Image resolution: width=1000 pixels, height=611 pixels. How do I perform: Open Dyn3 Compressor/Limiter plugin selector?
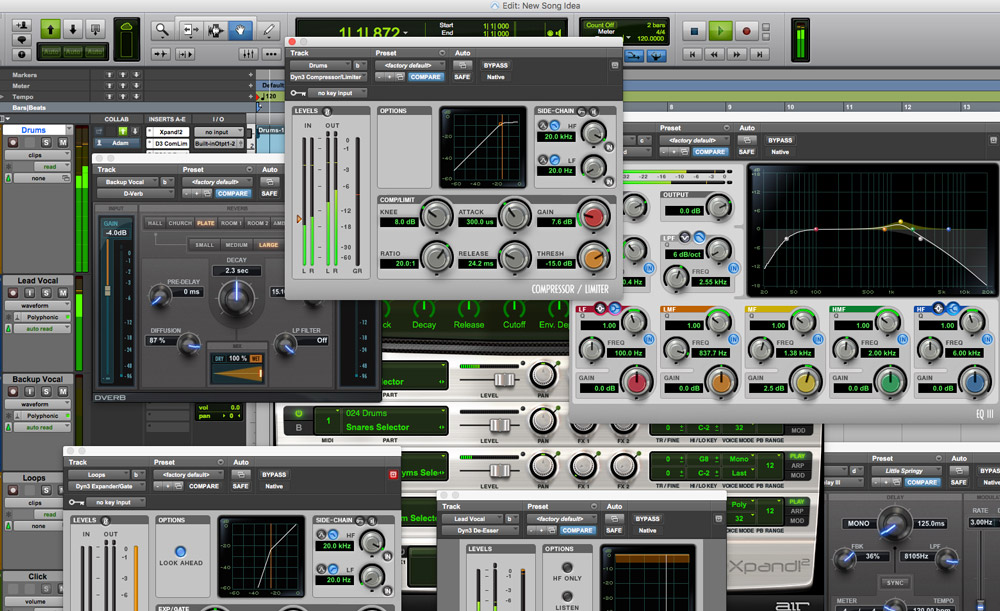pyautogui.click(x=328, y=77)
